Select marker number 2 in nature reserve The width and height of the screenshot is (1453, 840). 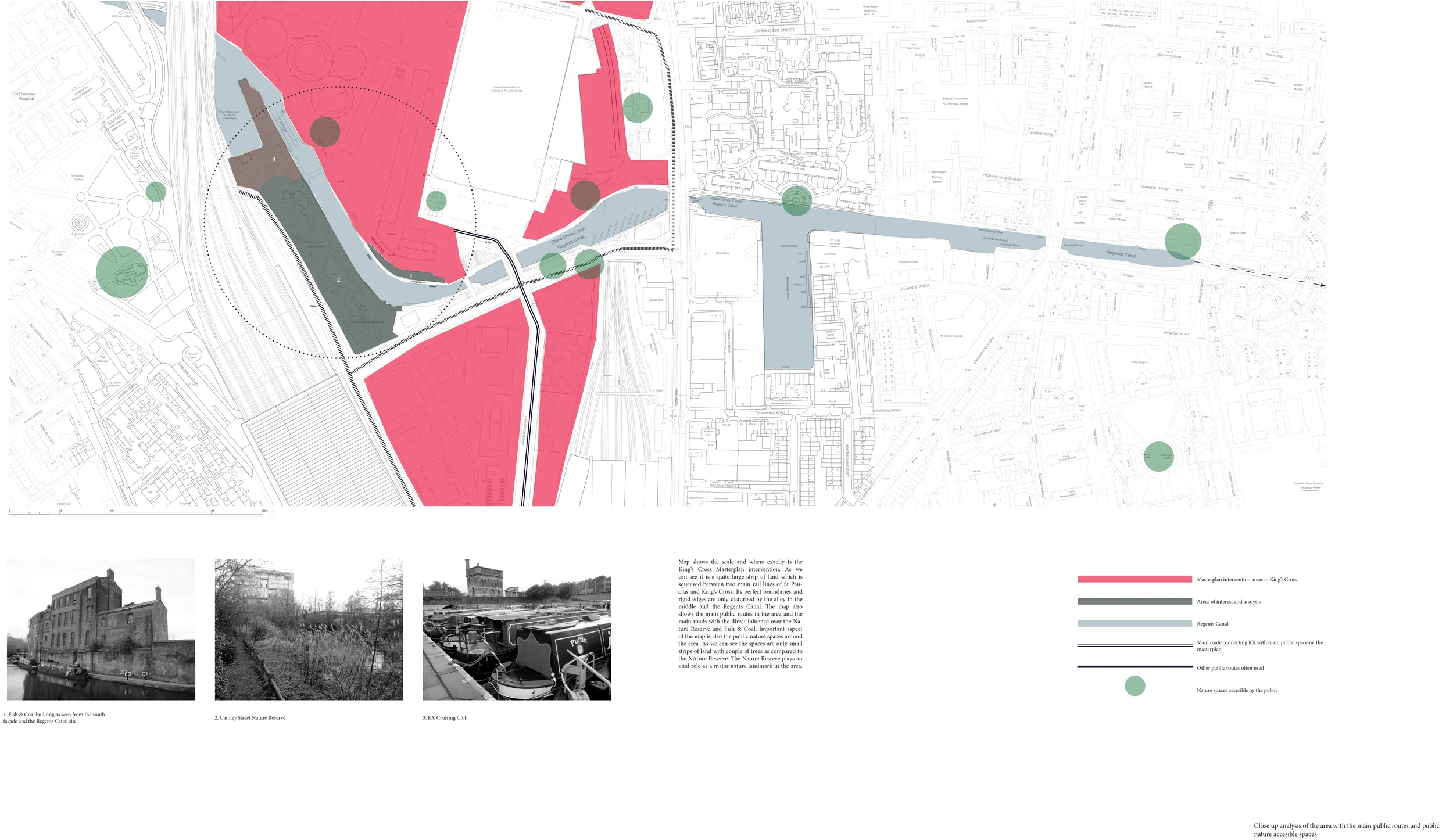click(x=339, y=280)
